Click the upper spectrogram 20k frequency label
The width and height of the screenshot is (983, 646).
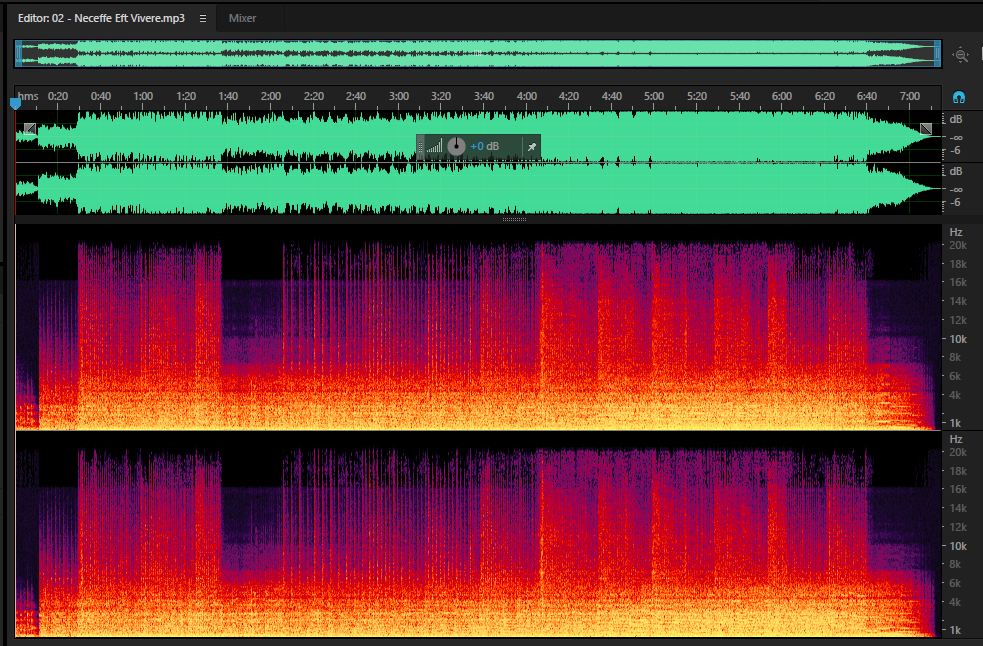958,245
